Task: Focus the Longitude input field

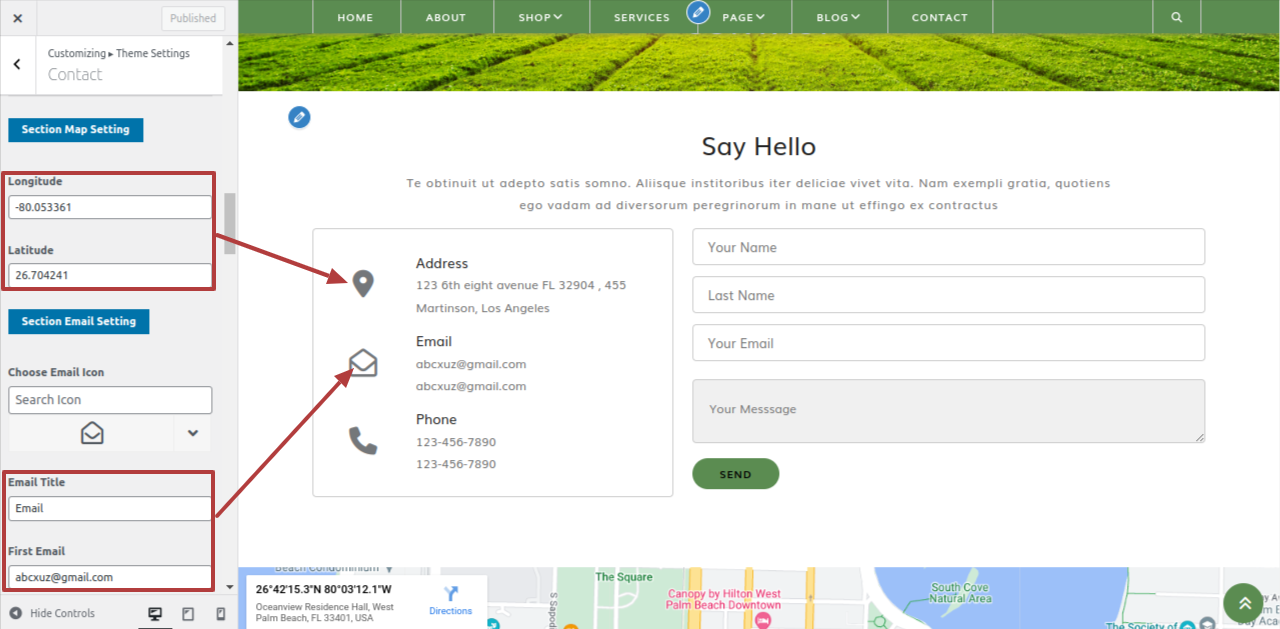Action: (x=110, y=207)
